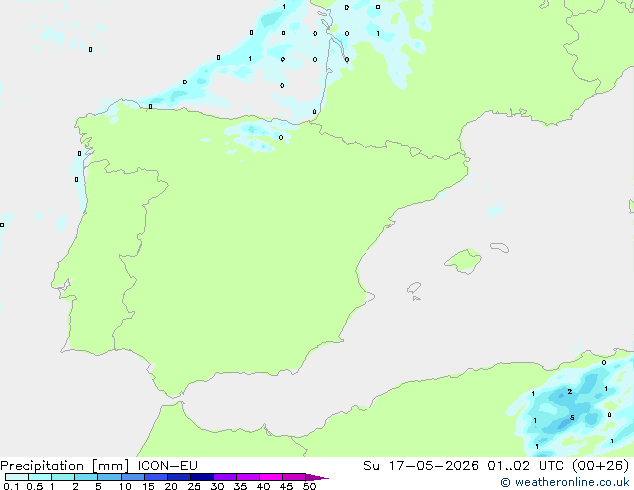Click the lightest 0.1–0.5 mm legend swatch

pyautogui.click(x=17, y=477)
